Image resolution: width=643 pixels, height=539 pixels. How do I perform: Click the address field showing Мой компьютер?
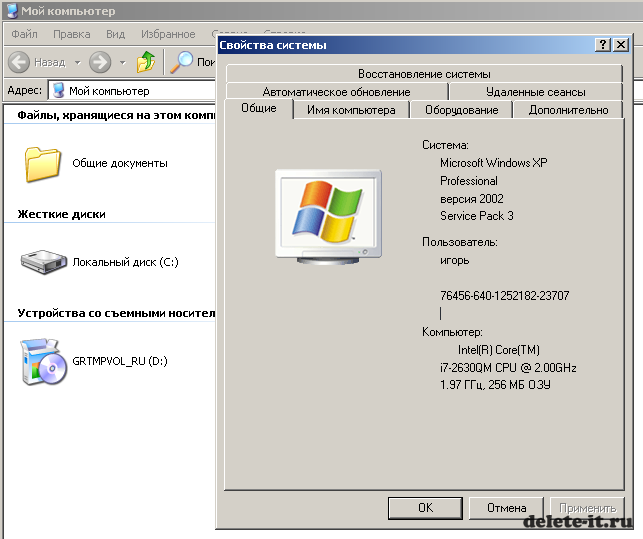pos(132,90)
